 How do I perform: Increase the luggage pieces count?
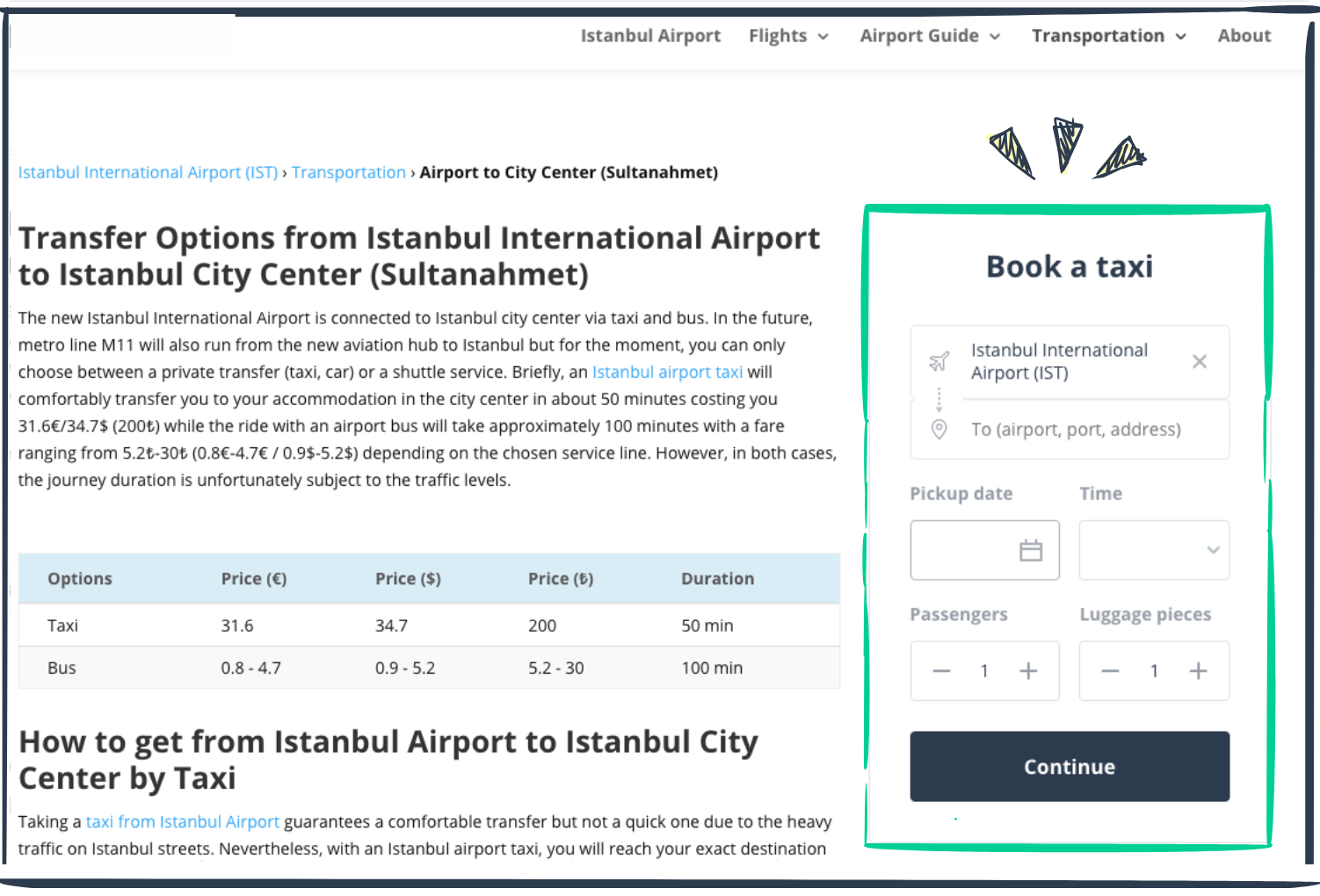(1198, 671)
